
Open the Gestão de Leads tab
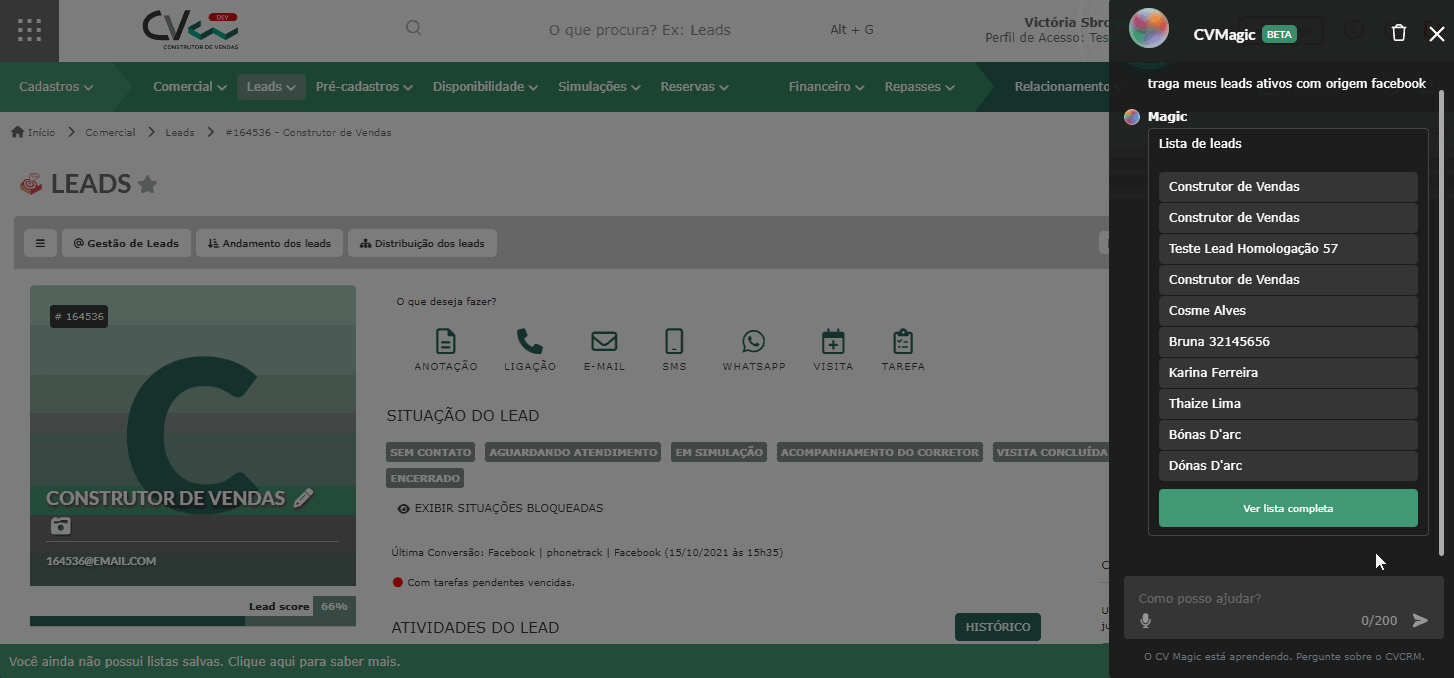point(126,243)
